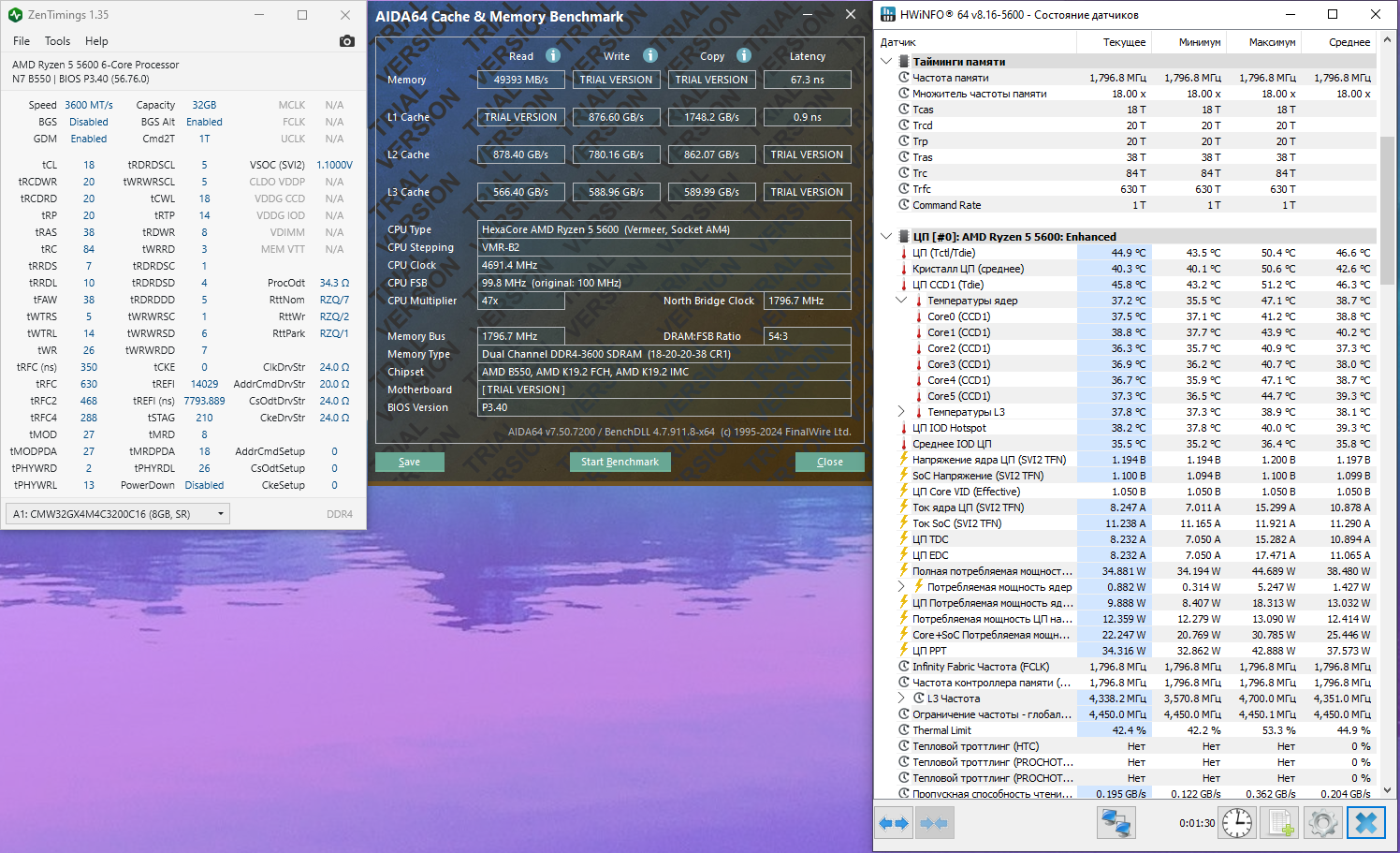This screenshot has width=1400, height=853.
Task: Click the green Close button in AIDA64
Action: [x=830, y=462]
